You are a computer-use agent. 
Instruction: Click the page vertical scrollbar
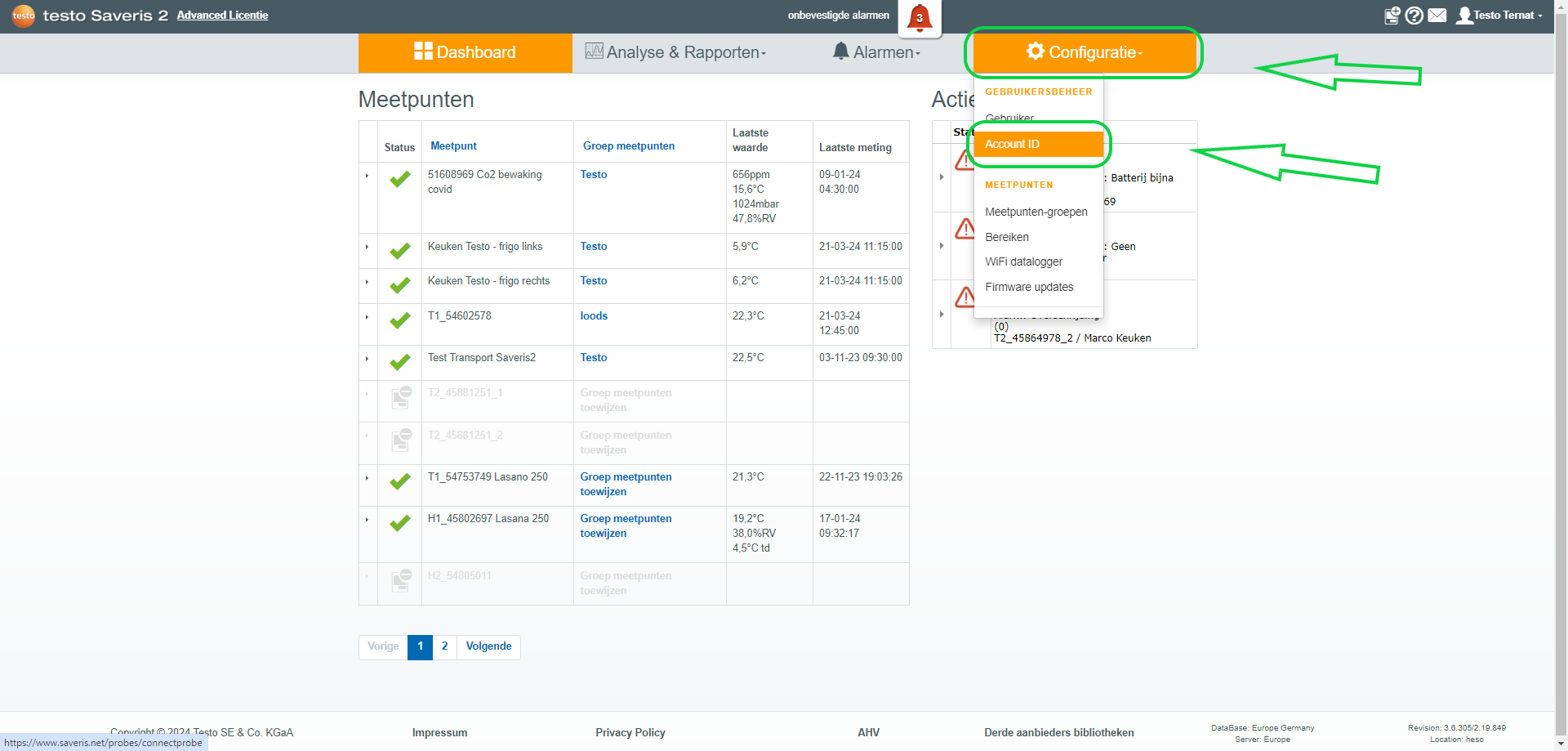(1561, 375)
